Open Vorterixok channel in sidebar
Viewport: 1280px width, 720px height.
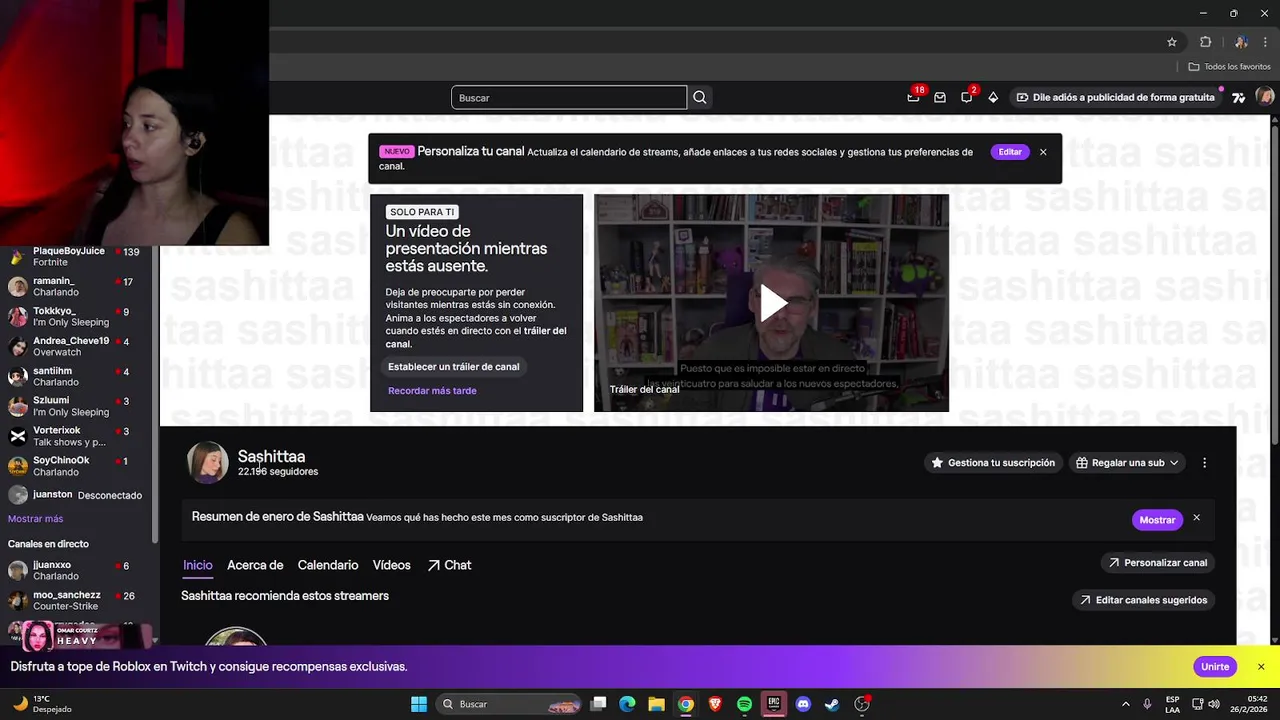point(78,437)
